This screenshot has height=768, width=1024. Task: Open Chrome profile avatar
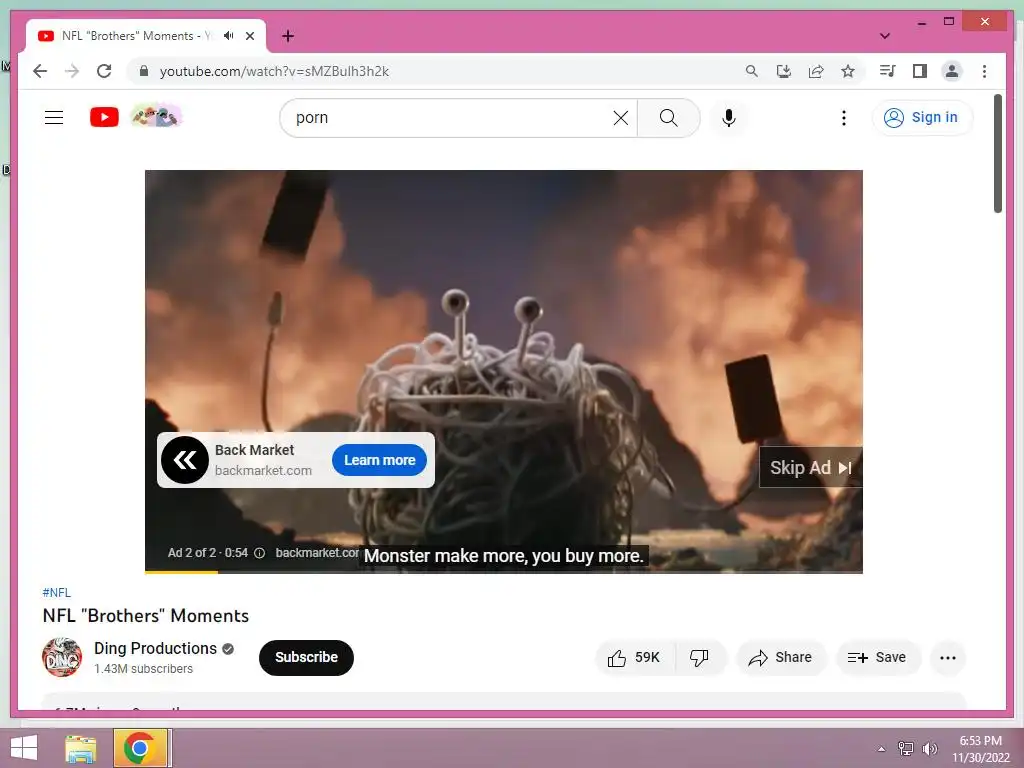(952, 71)
